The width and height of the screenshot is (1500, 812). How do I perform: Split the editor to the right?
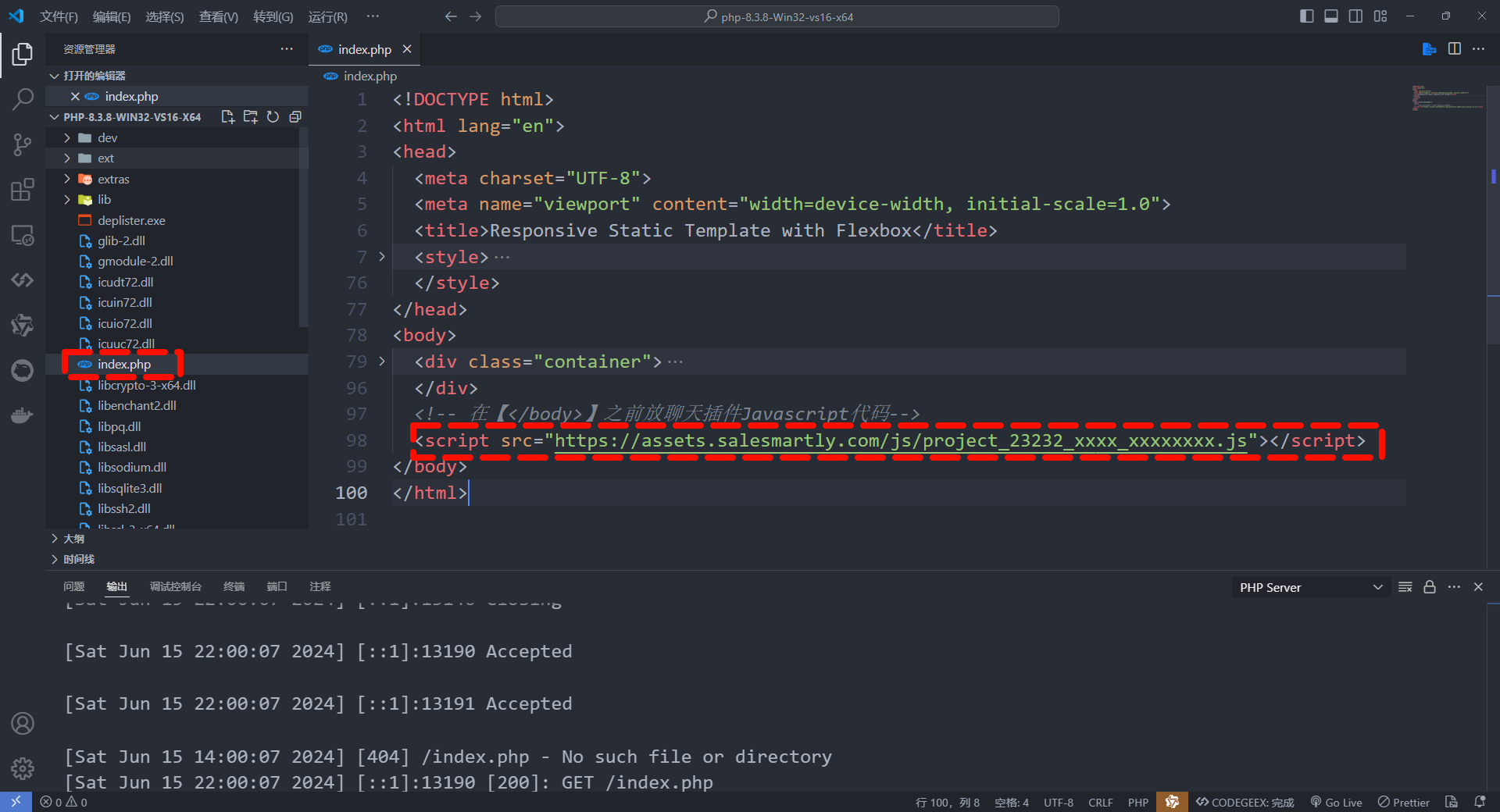1454,49
